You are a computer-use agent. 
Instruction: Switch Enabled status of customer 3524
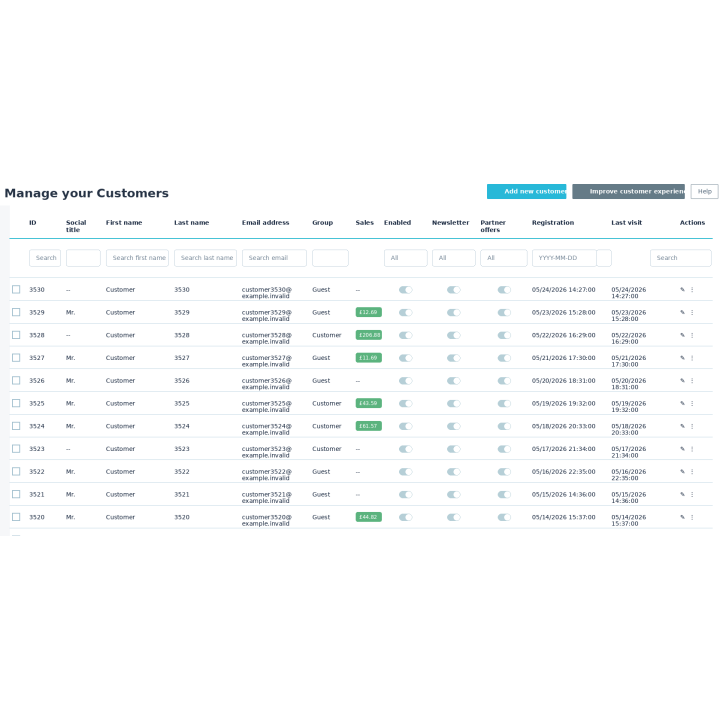405,426
